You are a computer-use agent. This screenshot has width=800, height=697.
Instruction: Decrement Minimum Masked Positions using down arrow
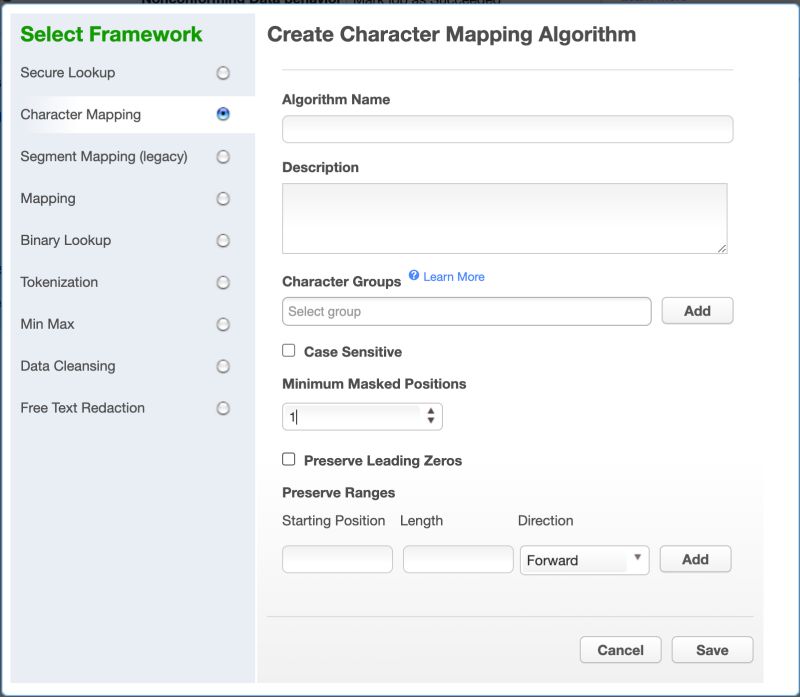[x=430, y=420]
